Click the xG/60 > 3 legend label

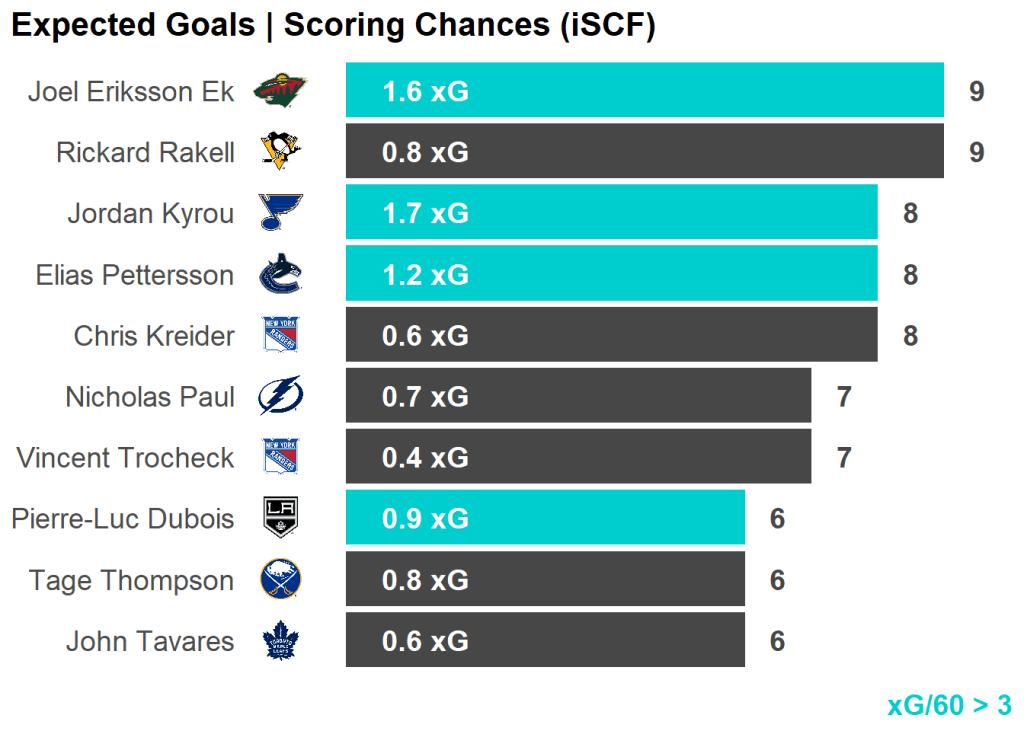click(x=949, y=705)
